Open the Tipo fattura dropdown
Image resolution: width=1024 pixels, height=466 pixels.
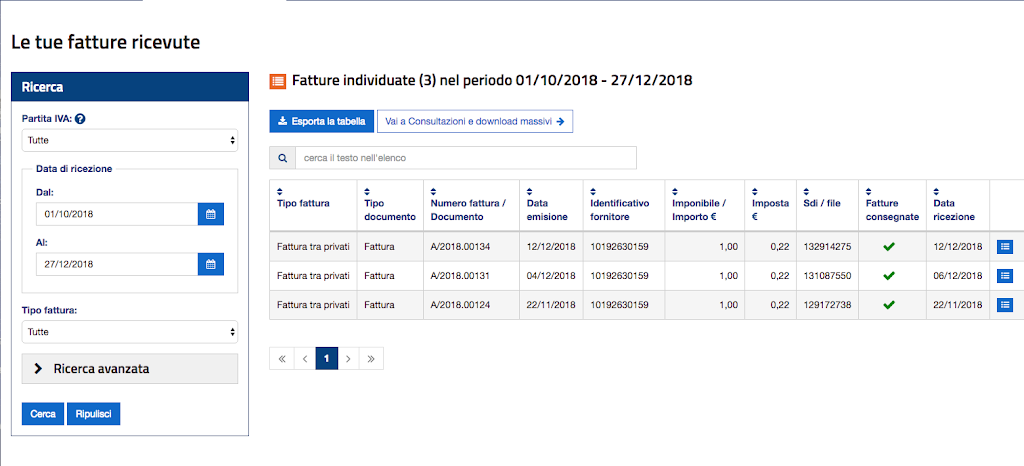pyautogui.click(x=130, y=331)
